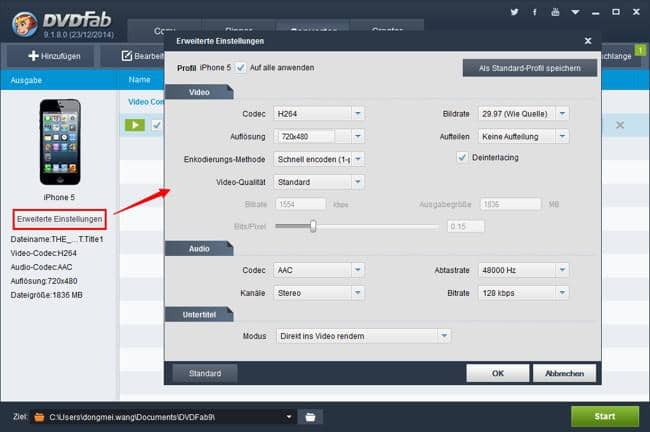650x432 pixels.
Task: Open DVDFab Facebook page icon
Action: (535, 12)
